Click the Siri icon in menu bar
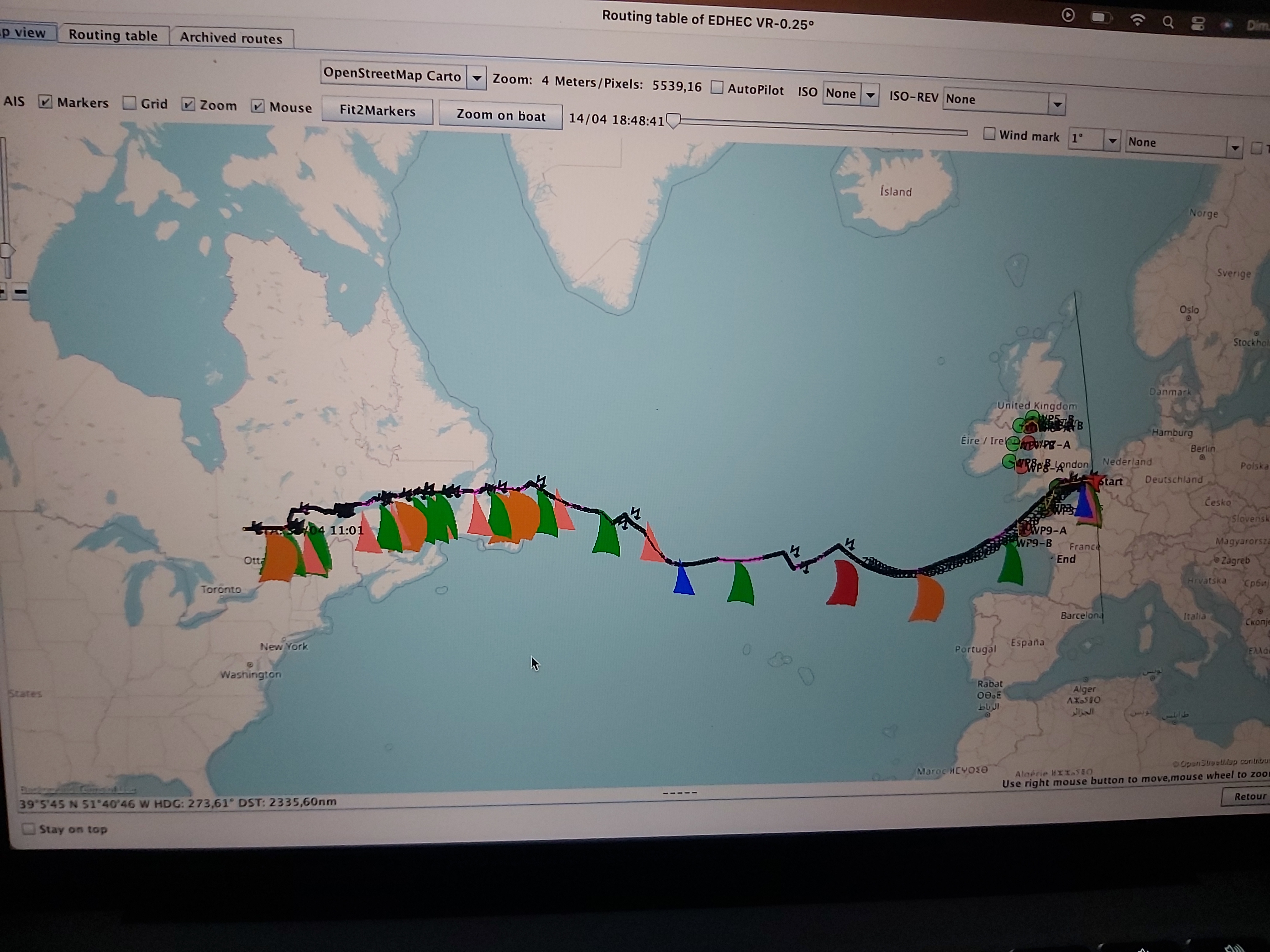This screenshot has width=1270, height=952. point(1226,25)
